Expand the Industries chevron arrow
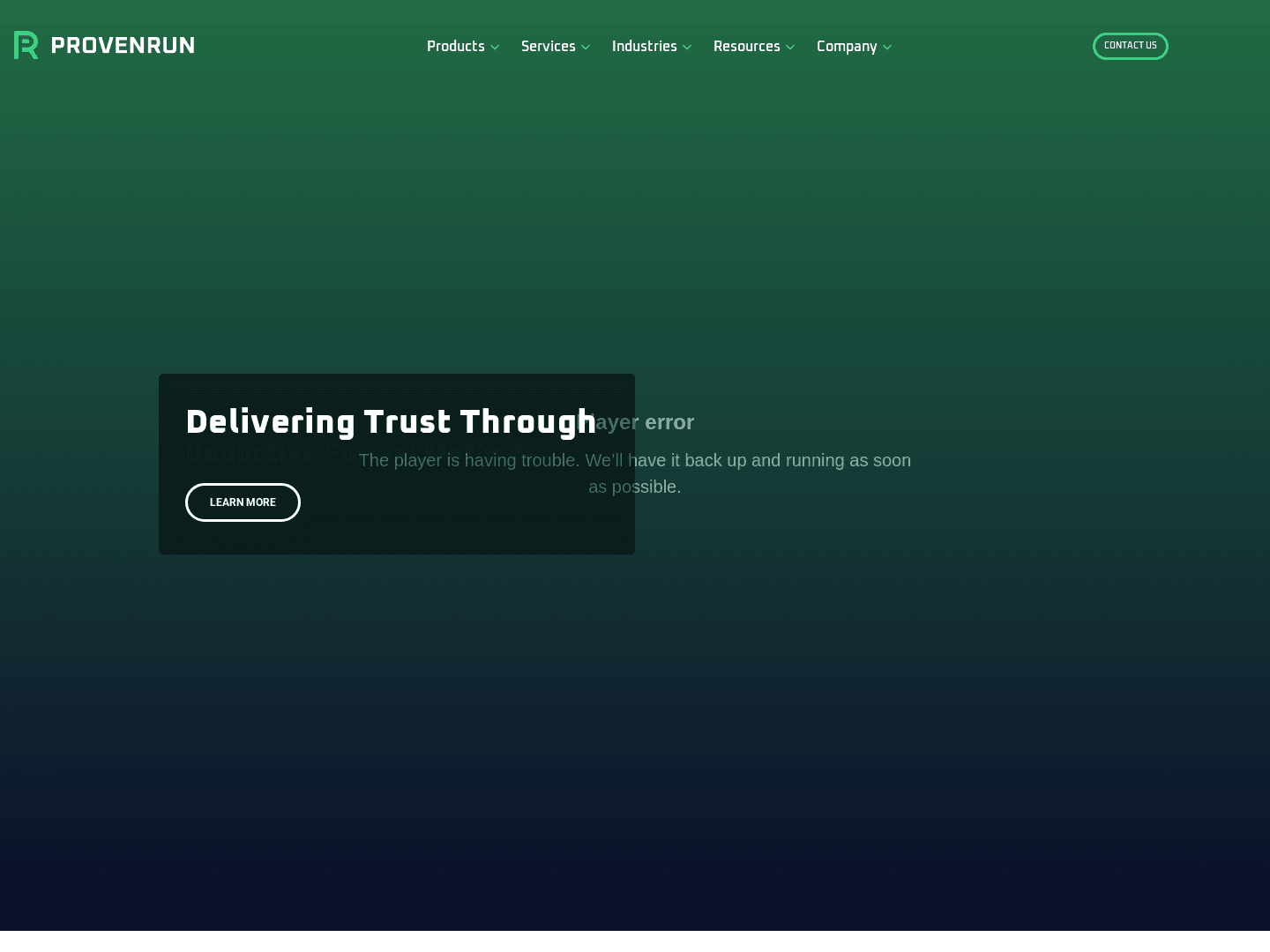This screenshot has height=952, width=1270. 687,48
